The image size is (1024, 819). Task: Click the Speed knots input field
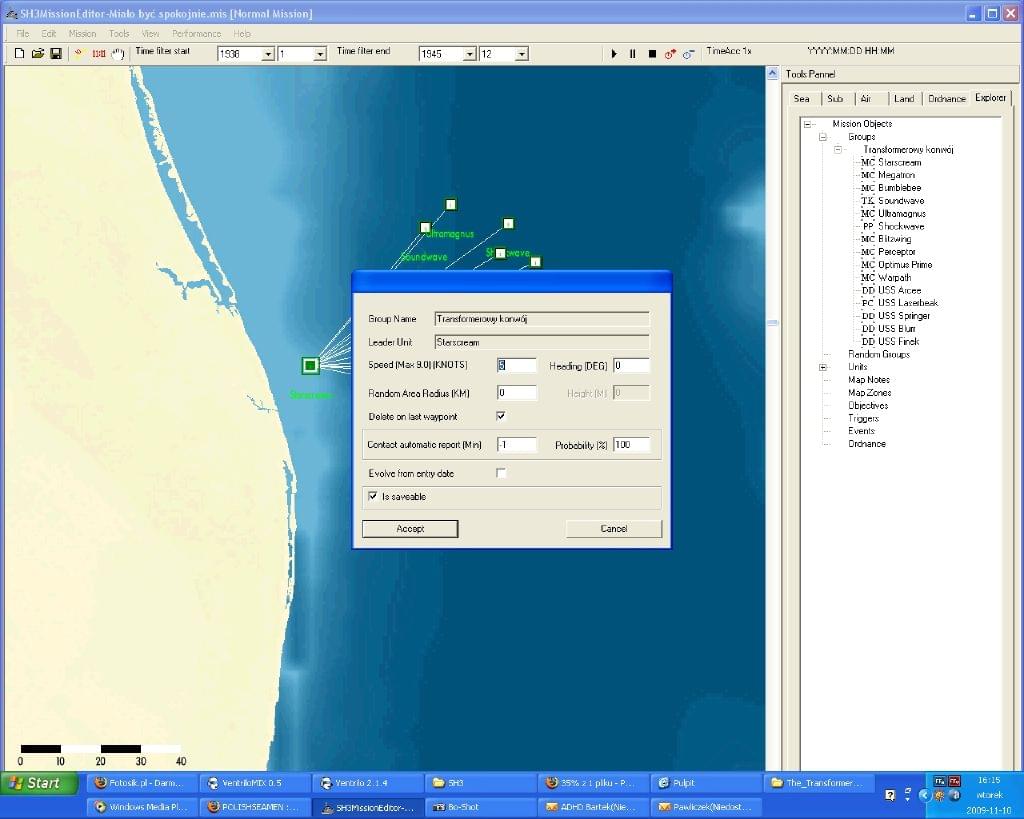[x=516, y=366]
